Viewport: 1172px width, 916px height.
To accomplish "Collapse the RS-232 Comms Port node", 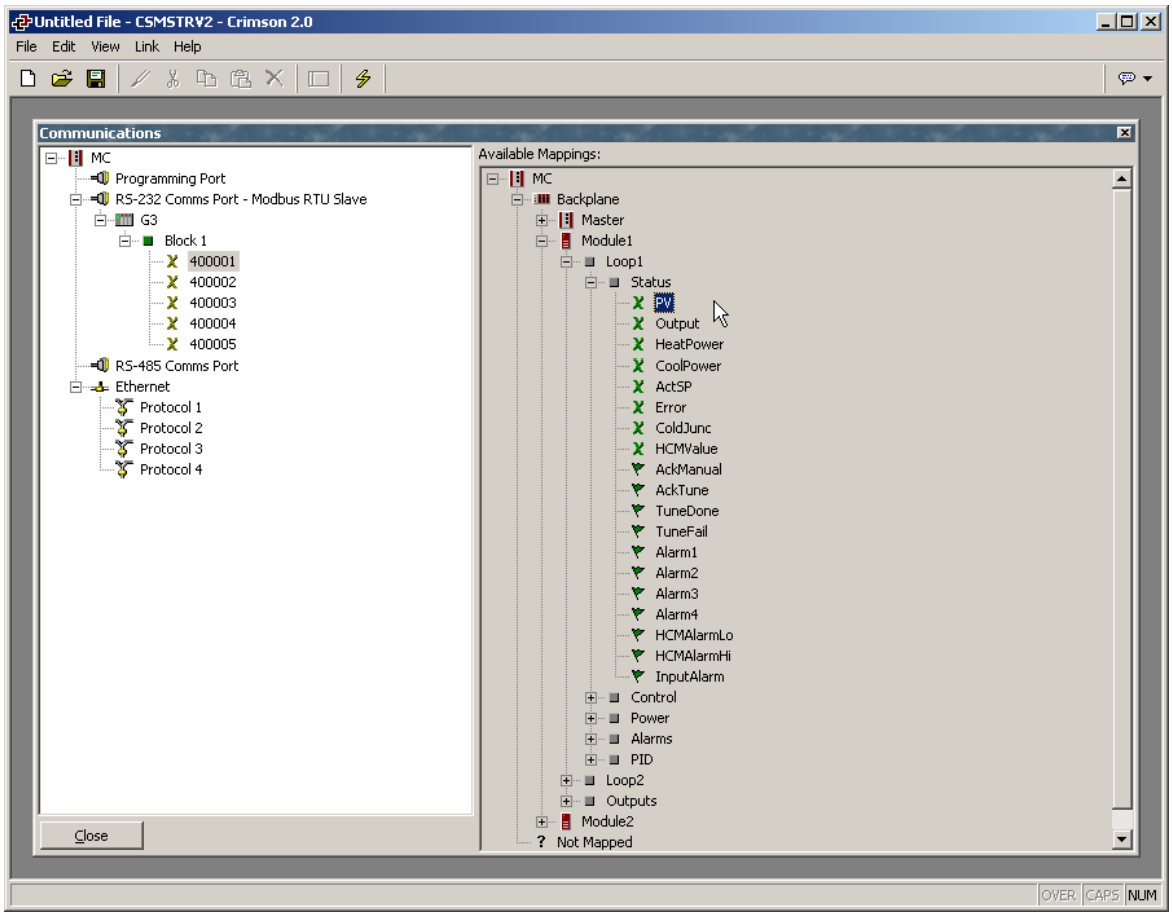I will (x=75, y=199).
